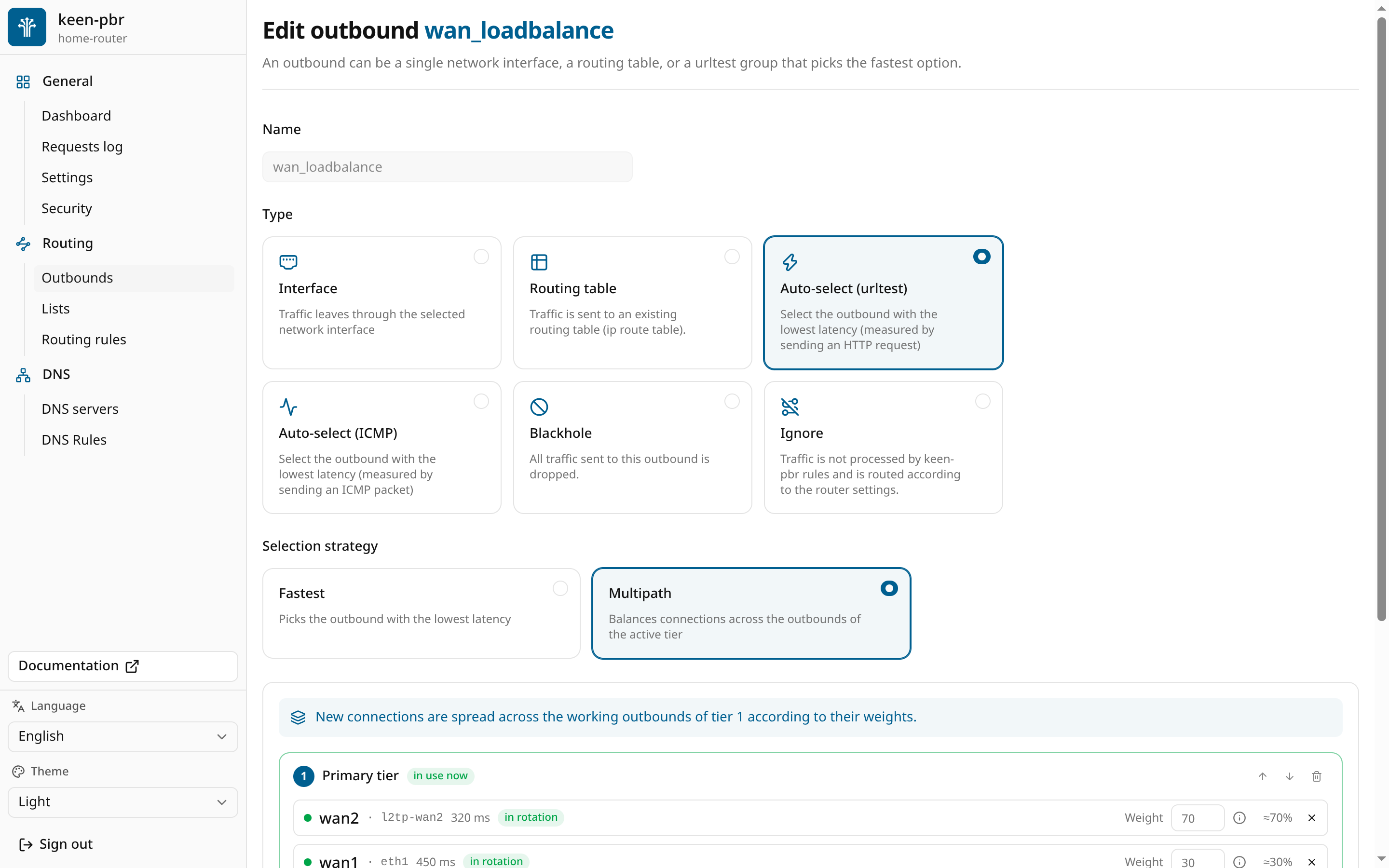Click the Routing section icon
1389x868 pixels.
click(x=23, y=244)
